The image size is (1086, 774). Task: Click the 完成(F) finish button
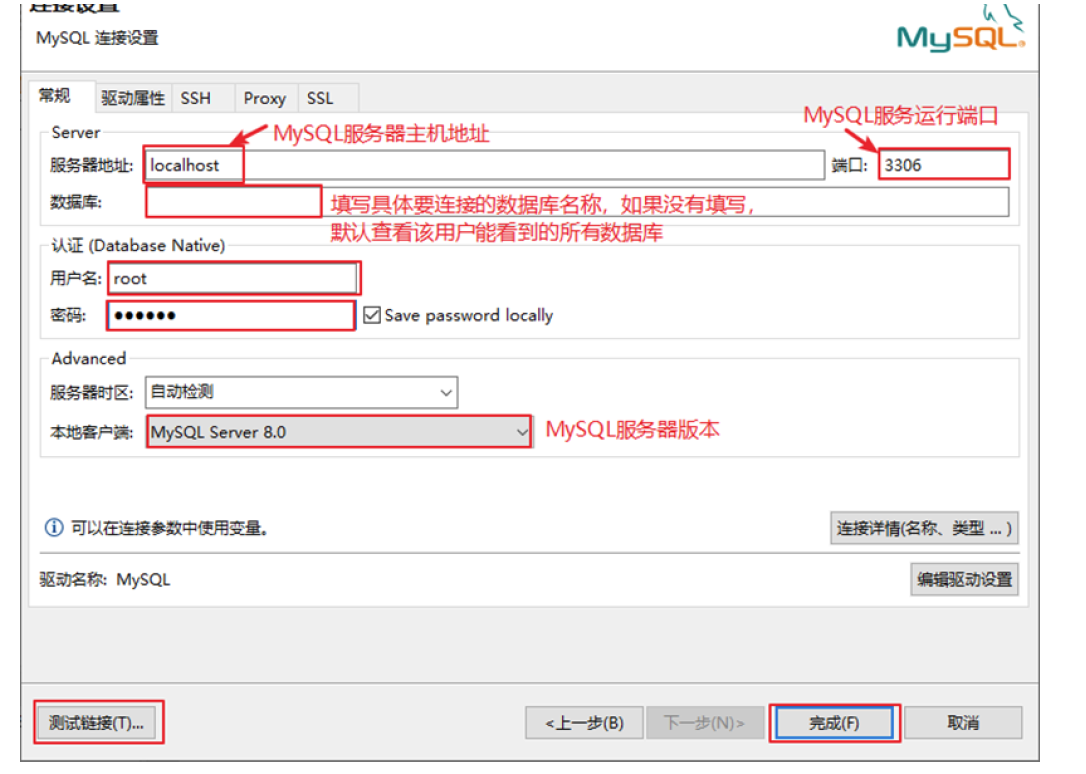834,723
